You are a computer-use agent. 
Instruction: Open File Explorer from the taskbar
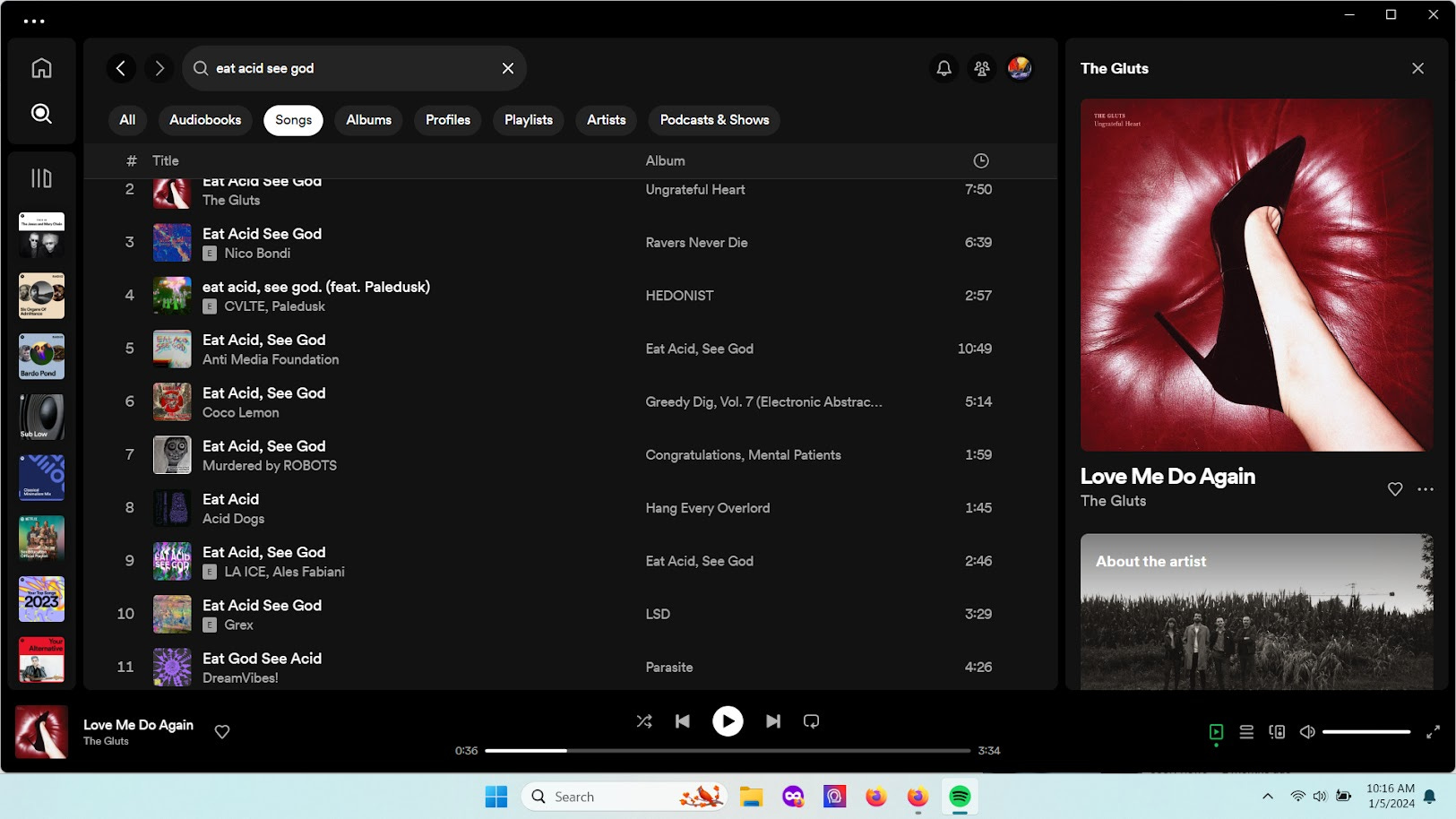751,797
